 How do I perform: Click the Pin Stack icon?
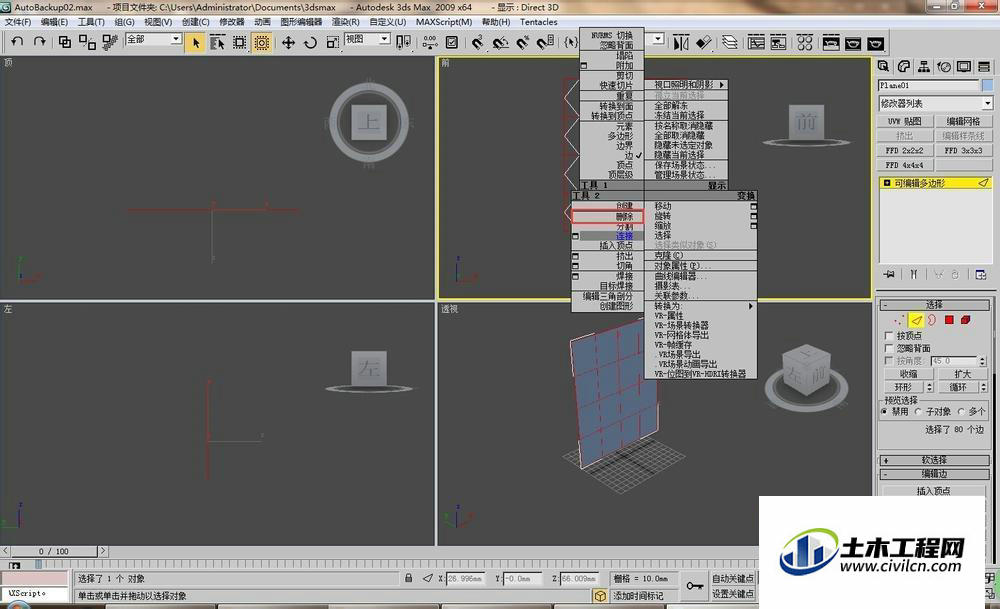889,274
